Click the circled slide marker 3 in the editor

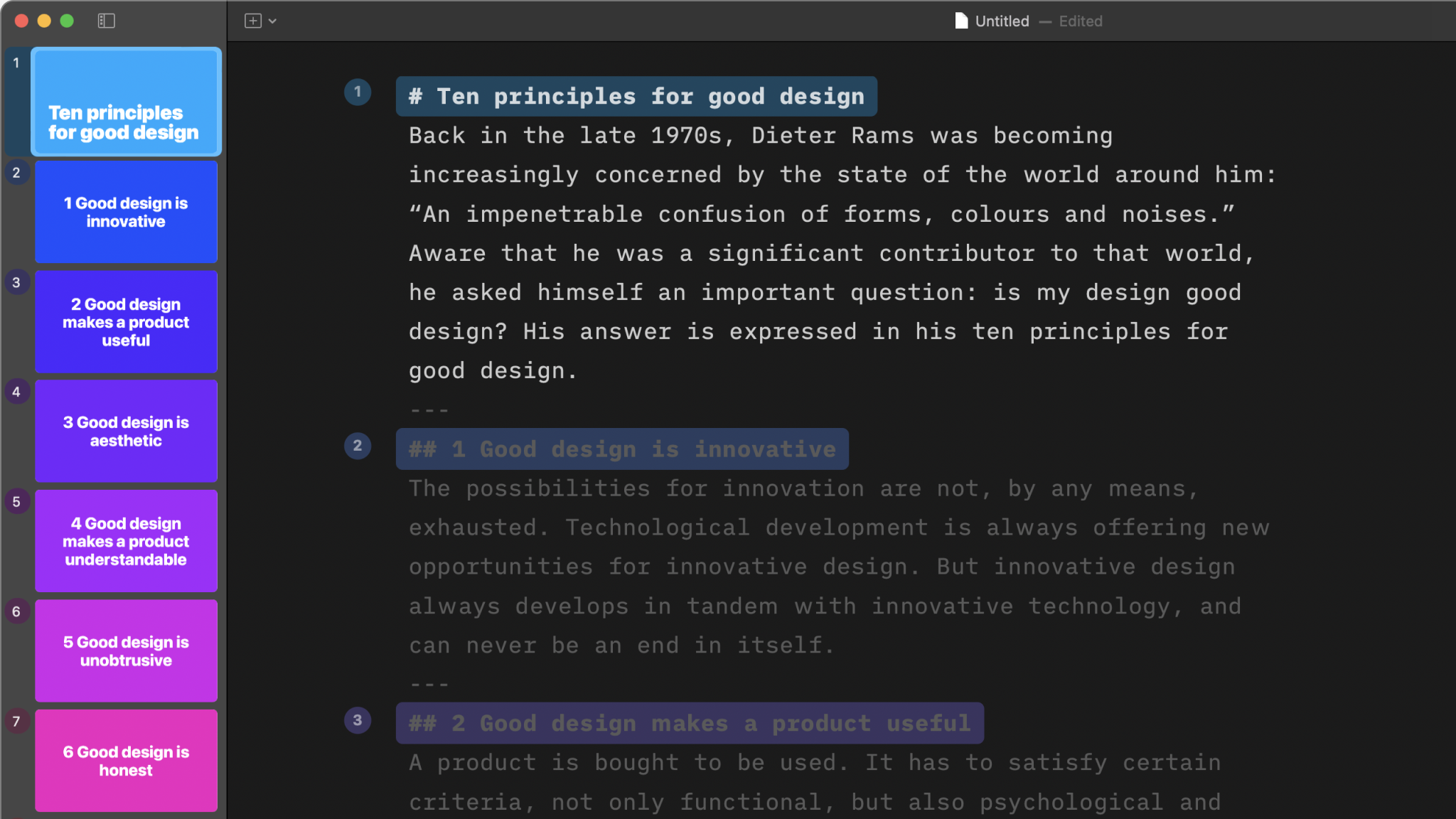358,720
